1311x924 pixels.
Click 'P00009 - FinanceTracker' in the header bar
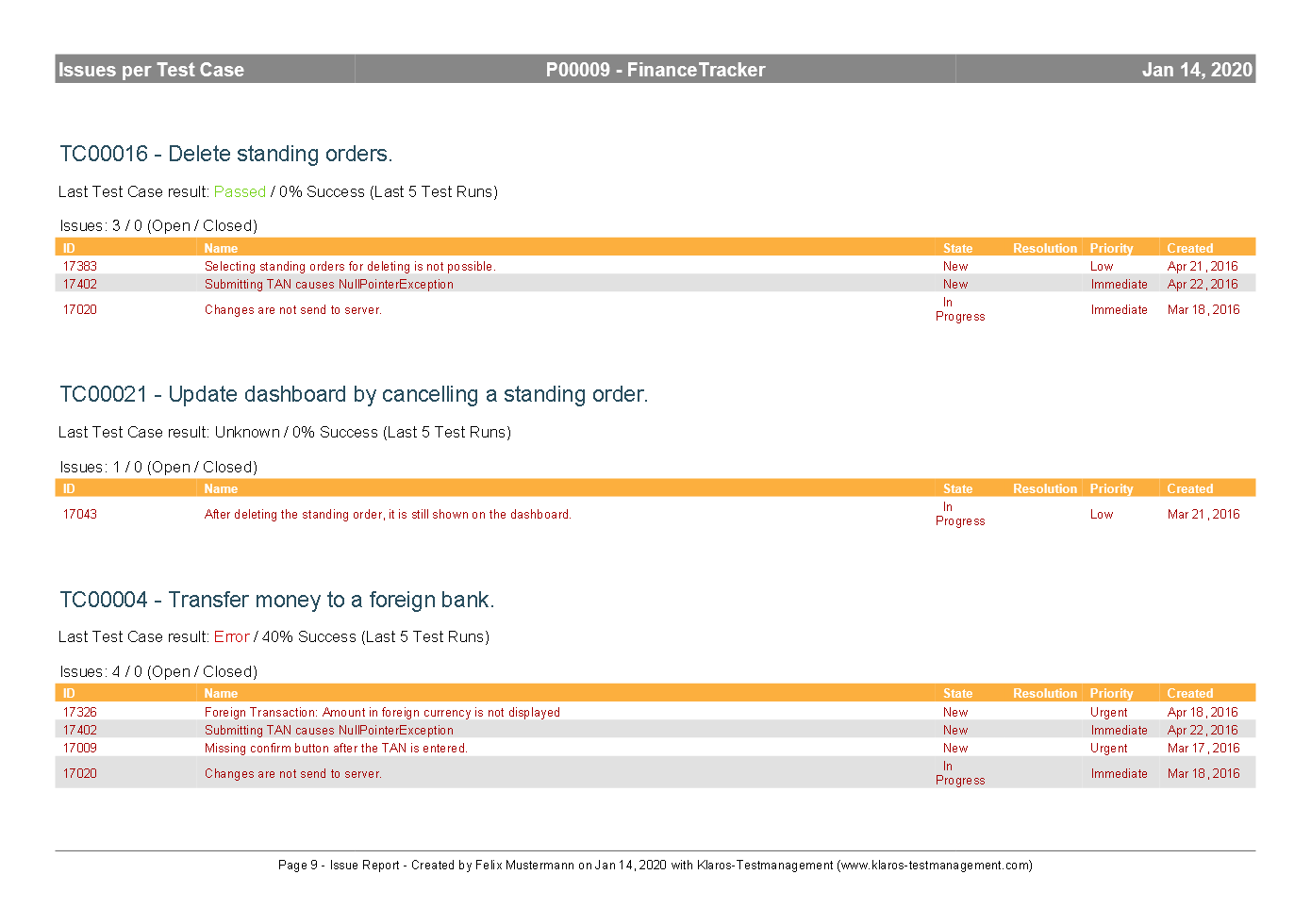point(655,70)
